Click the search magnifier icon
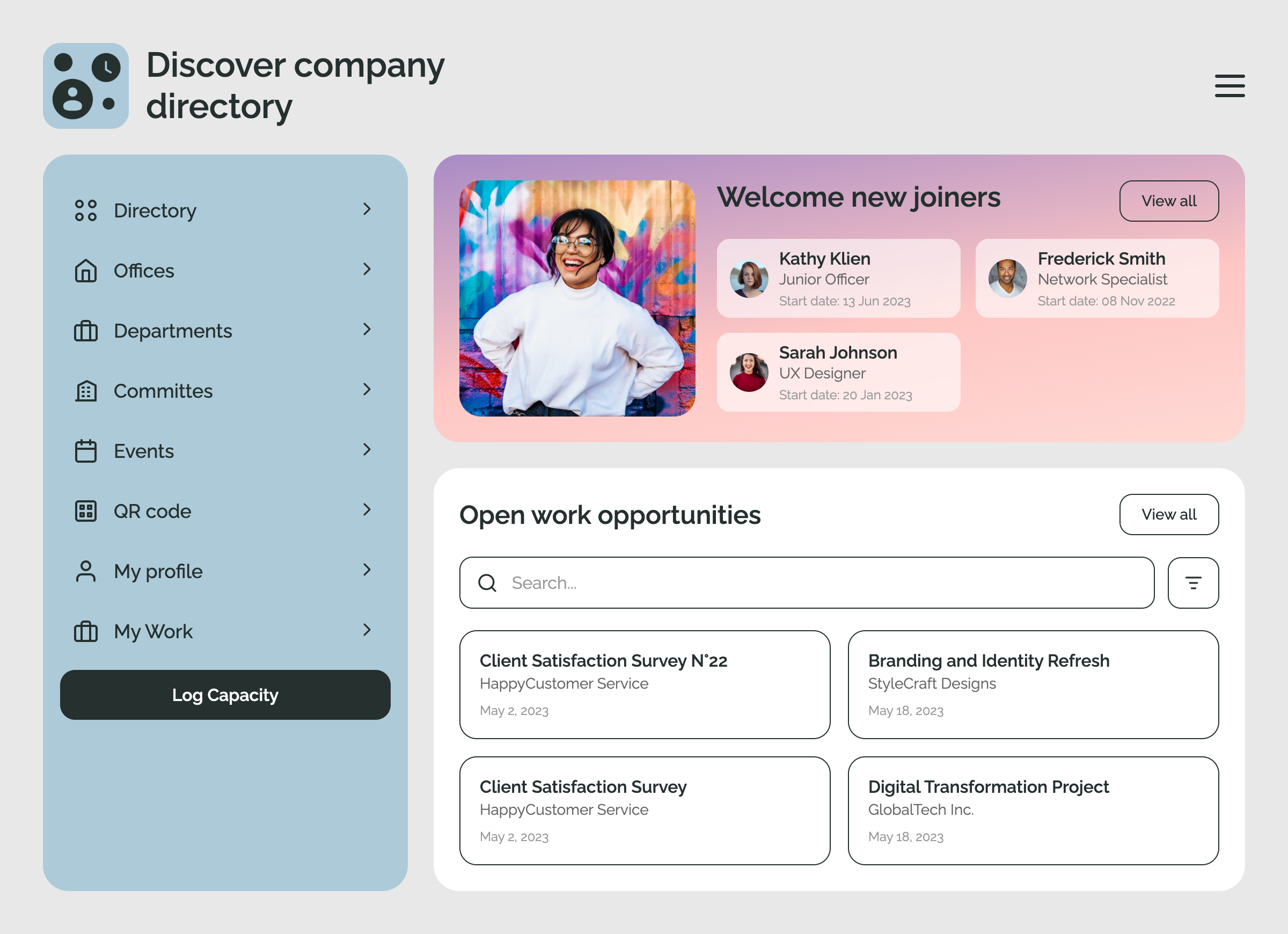Screen dimensions: 1288x934 click(x=487, y=583)
